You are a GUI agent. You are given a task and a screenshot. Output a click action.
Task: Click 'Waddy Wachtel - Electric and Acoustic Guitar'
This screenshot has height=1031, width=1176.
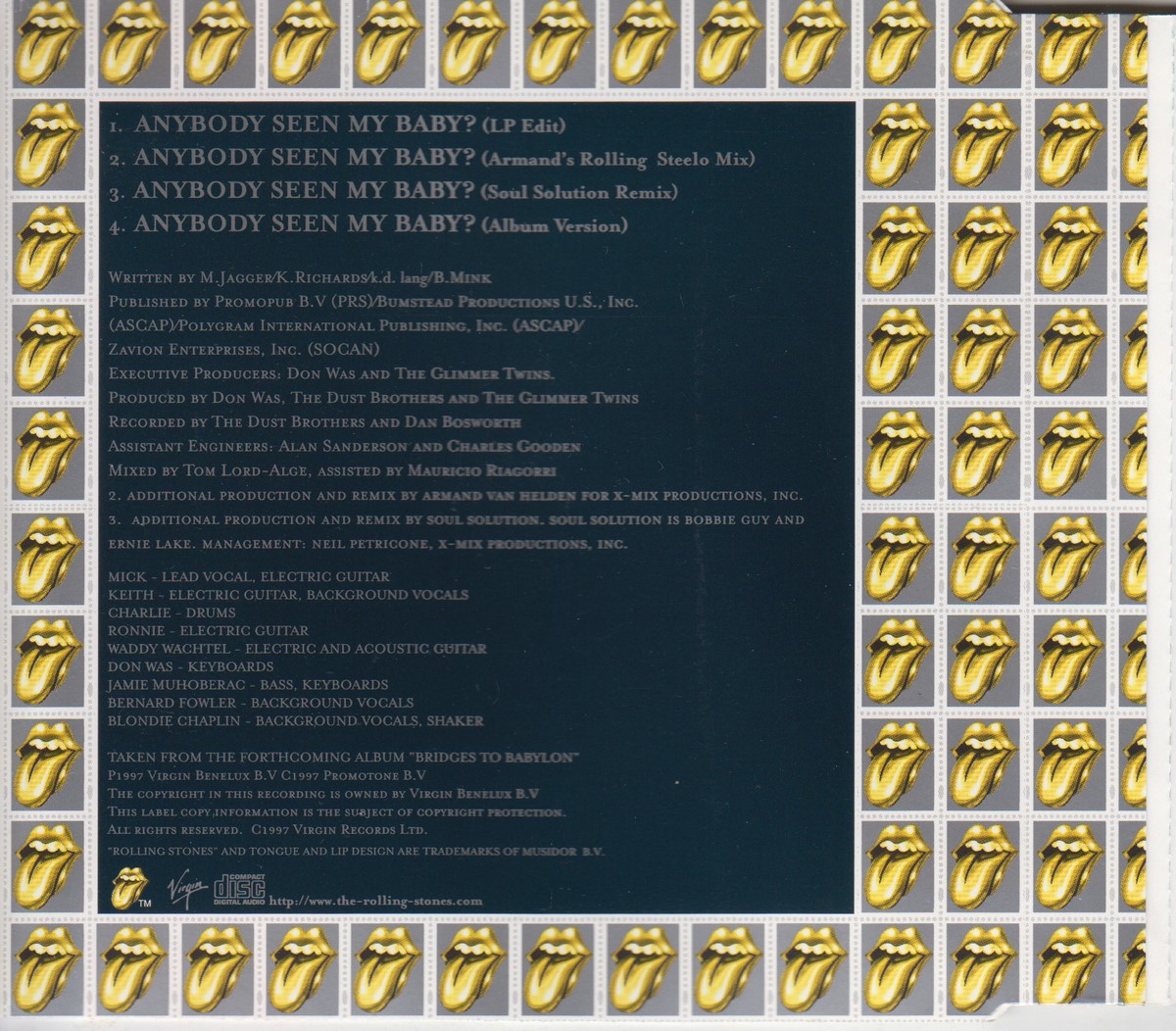[x=297, y=649]
